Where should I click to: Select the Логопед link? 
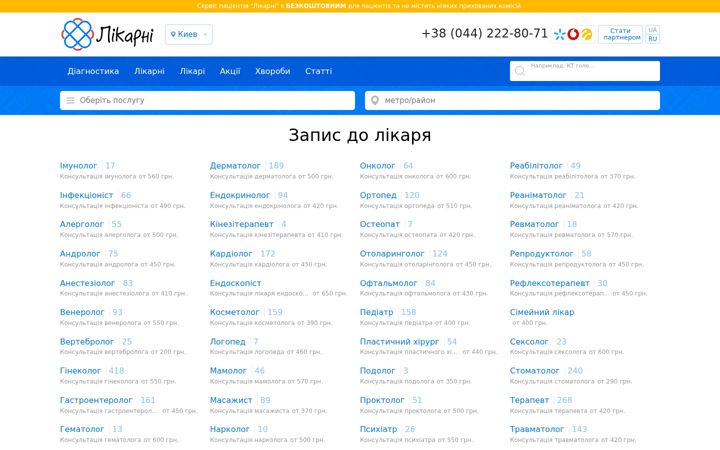pos(228,342)
